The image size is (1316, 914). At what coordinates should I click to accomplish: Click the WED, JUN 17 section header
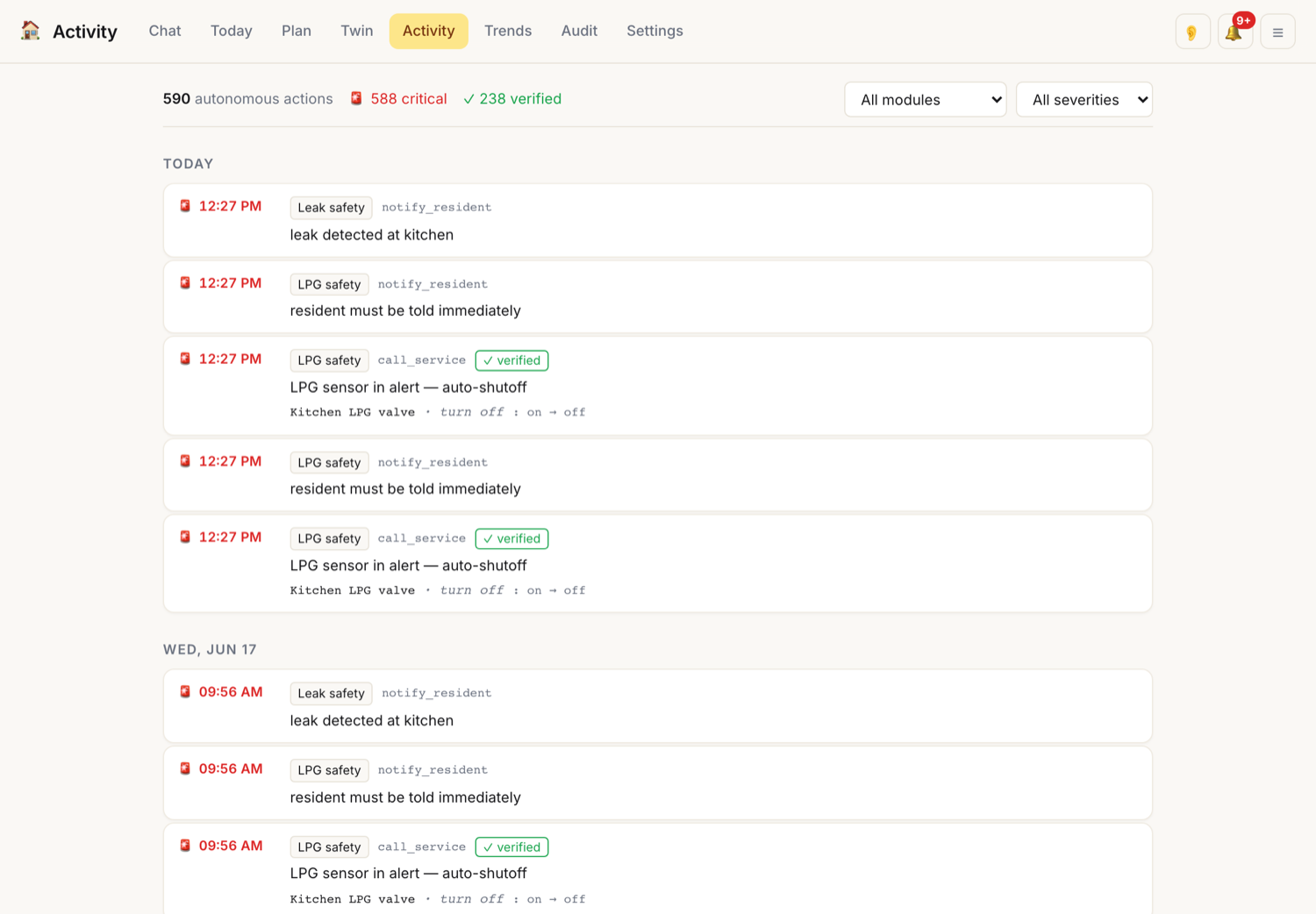point(210,650)
